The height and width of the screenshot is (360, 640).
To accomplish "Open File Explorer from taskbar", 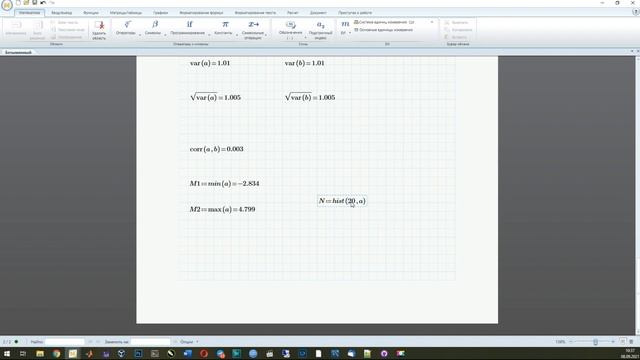I will tap(40, 353).
